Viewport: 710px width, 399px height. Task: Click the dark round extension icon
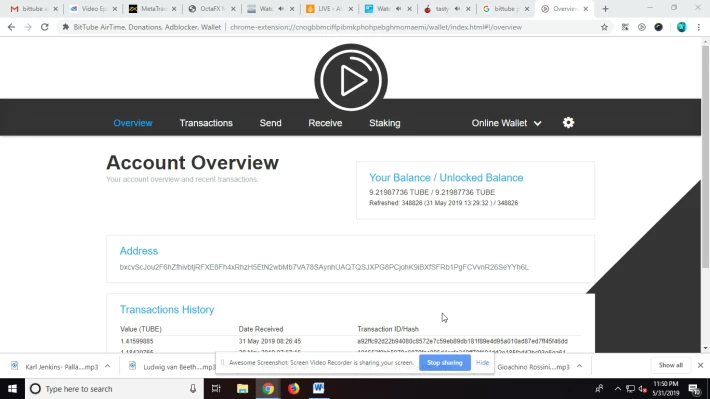pyautogui.click(x=658, y=27)
